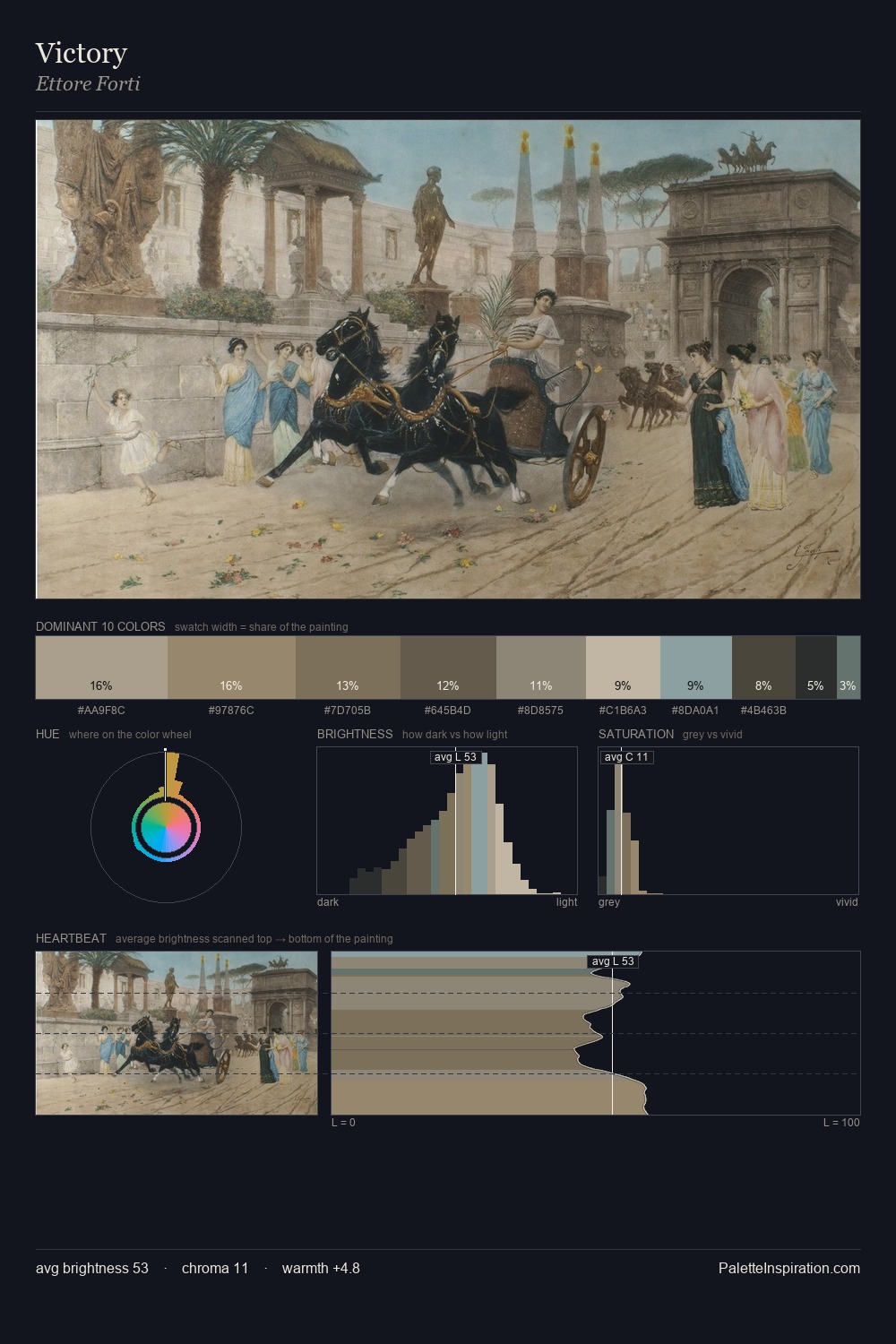Click the hex label '#7D705B'
This screenshot has width=896, height=1344.
click(348, 711)
